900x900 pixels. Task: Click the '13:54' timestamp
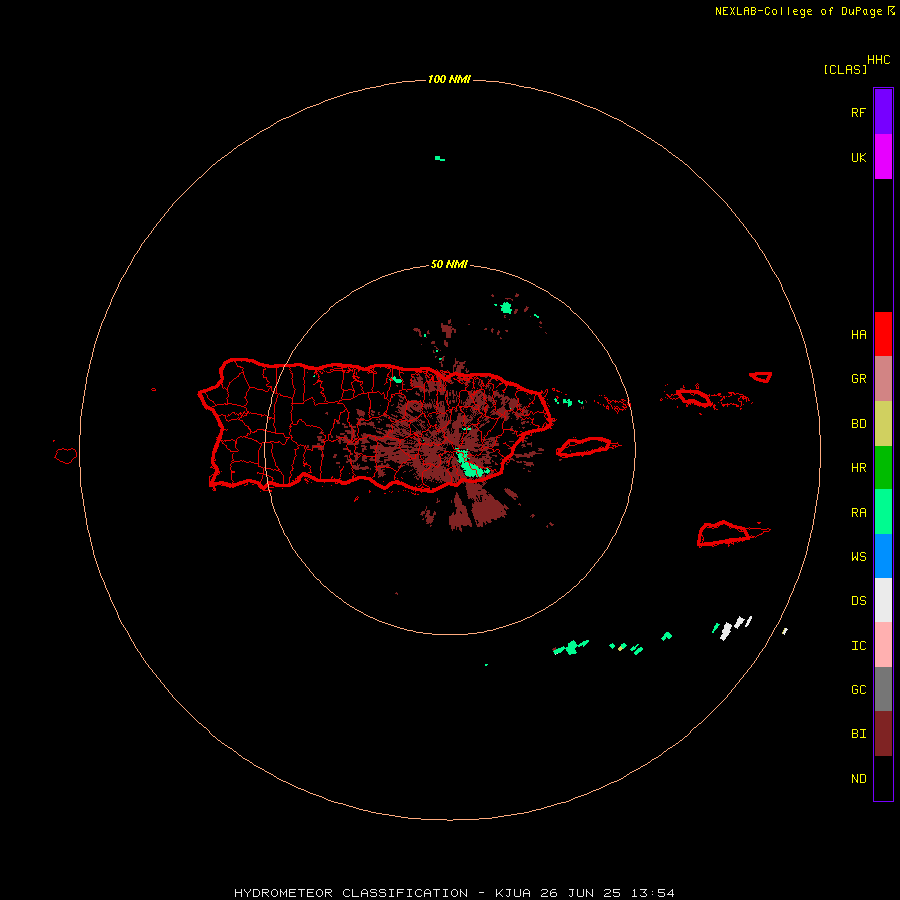click(x=652, y=893)
